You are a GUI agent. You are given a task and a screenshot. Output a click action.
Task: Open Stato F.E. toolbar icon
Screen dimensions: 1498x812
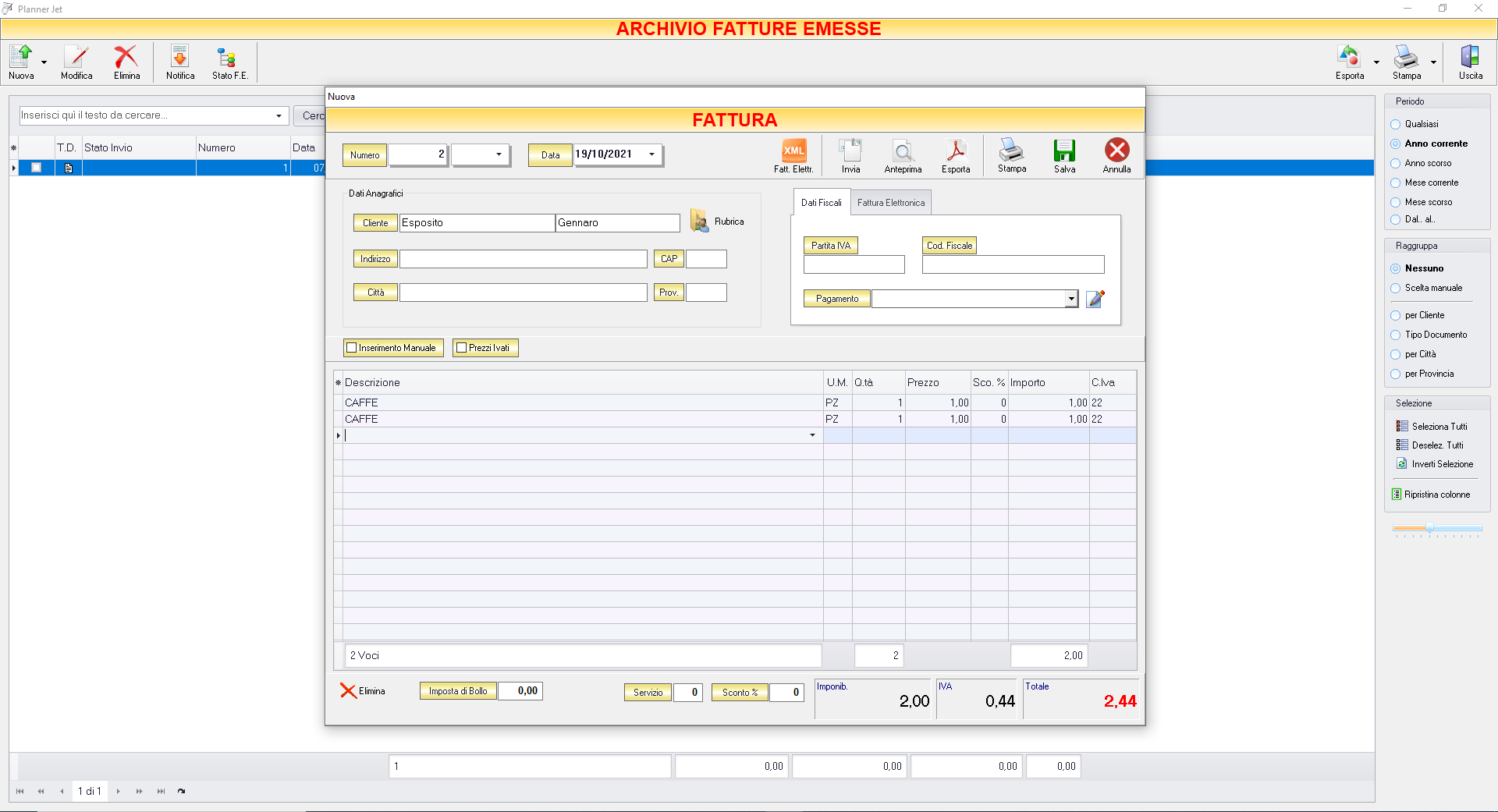click(227, 57)
